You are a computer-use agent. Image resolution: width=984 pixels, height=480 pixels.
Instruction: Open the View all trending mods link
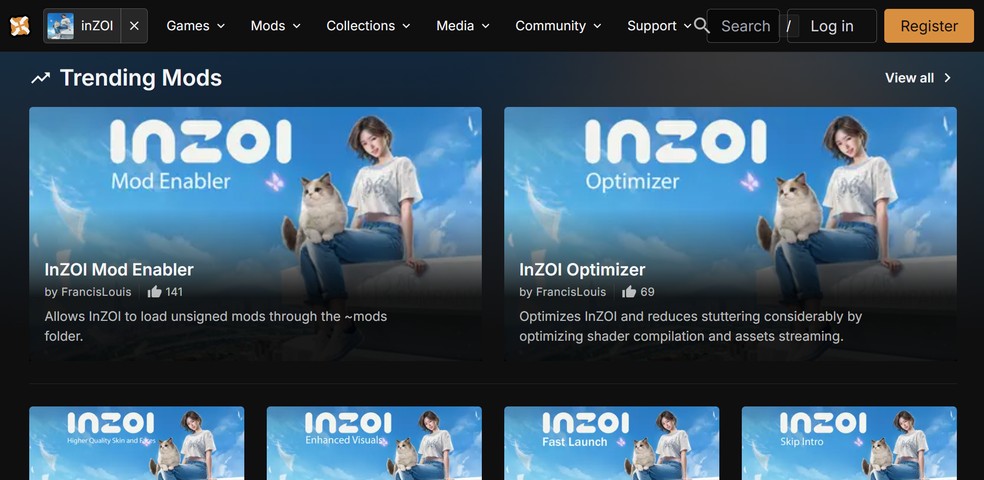click(918, 78)
